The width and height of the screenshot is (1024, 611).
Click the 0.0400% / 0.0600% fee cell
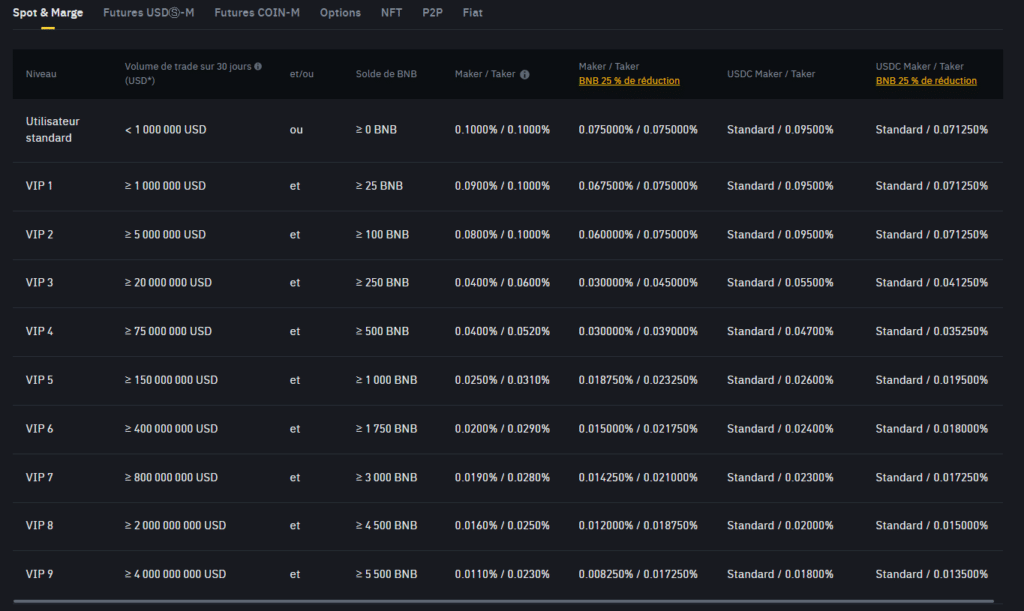(502, 283)
